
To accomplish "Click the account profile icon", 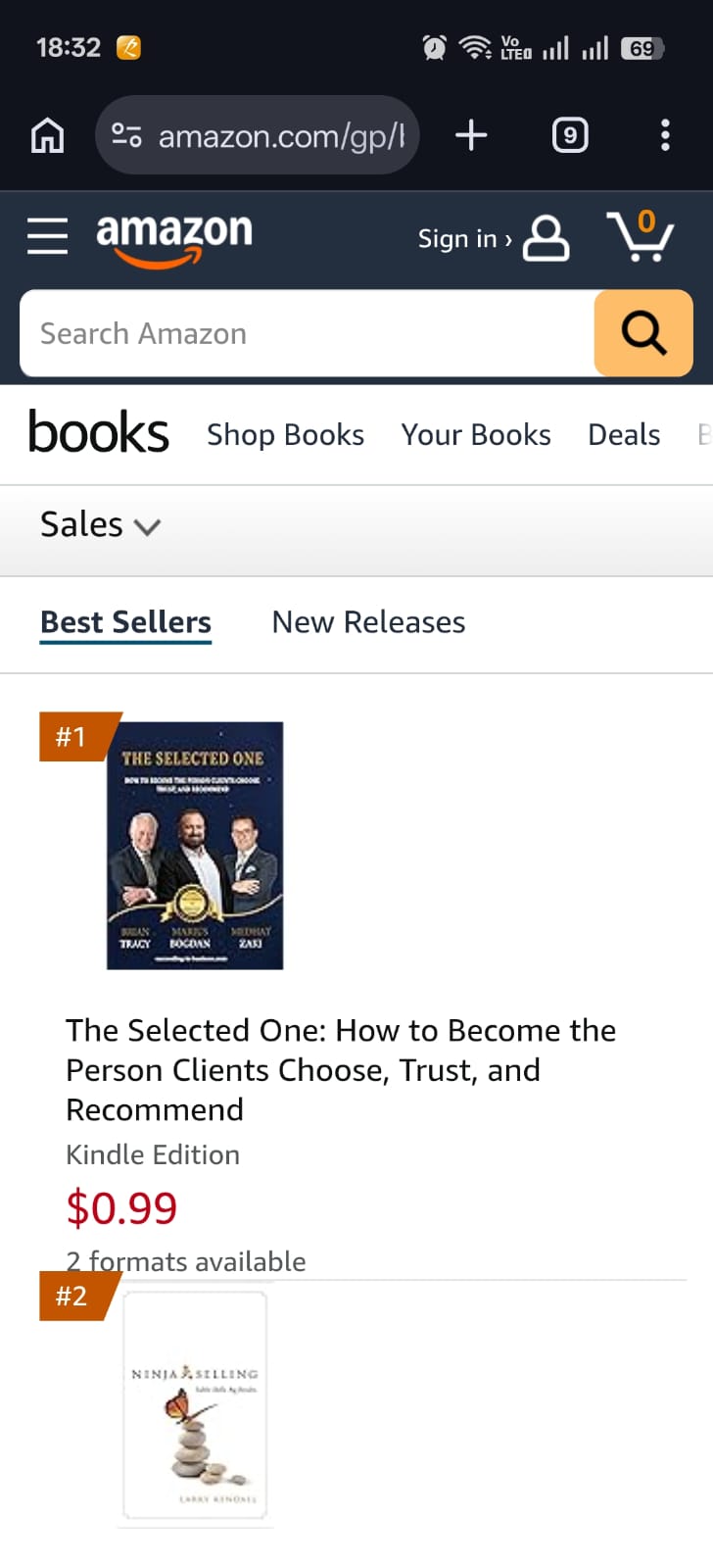I will click(546, 238).
